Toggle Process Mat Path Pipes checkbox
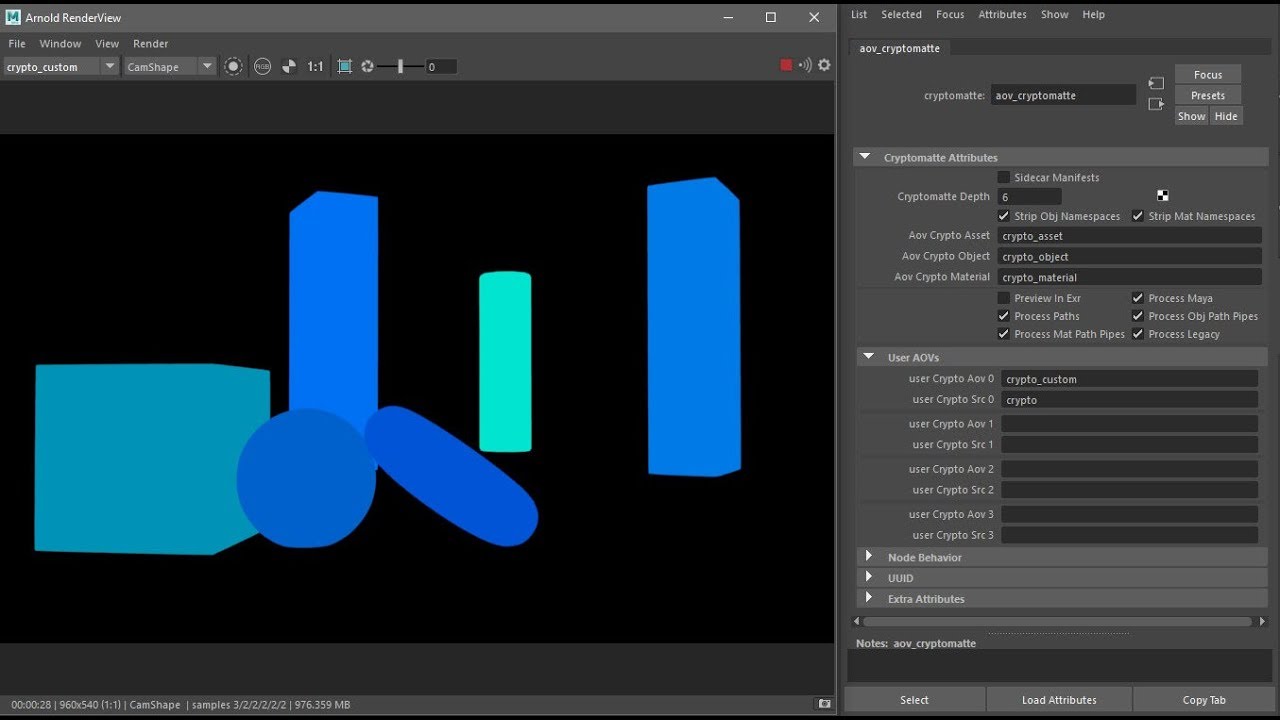The height and width of the screenshot is (720, 1280). 1004,334
